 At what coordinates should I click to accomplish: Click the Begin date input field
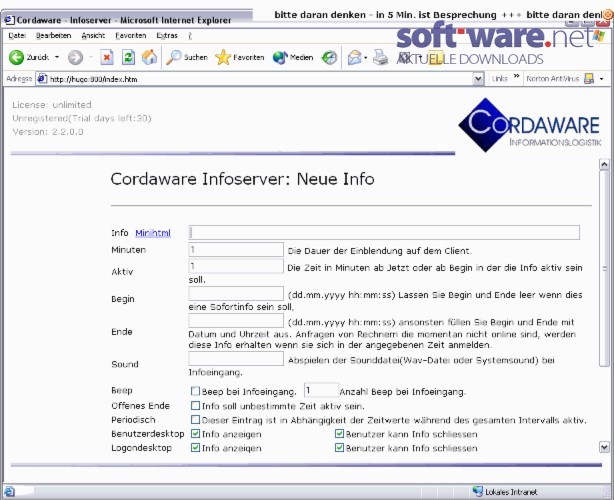tap(236, 294)
